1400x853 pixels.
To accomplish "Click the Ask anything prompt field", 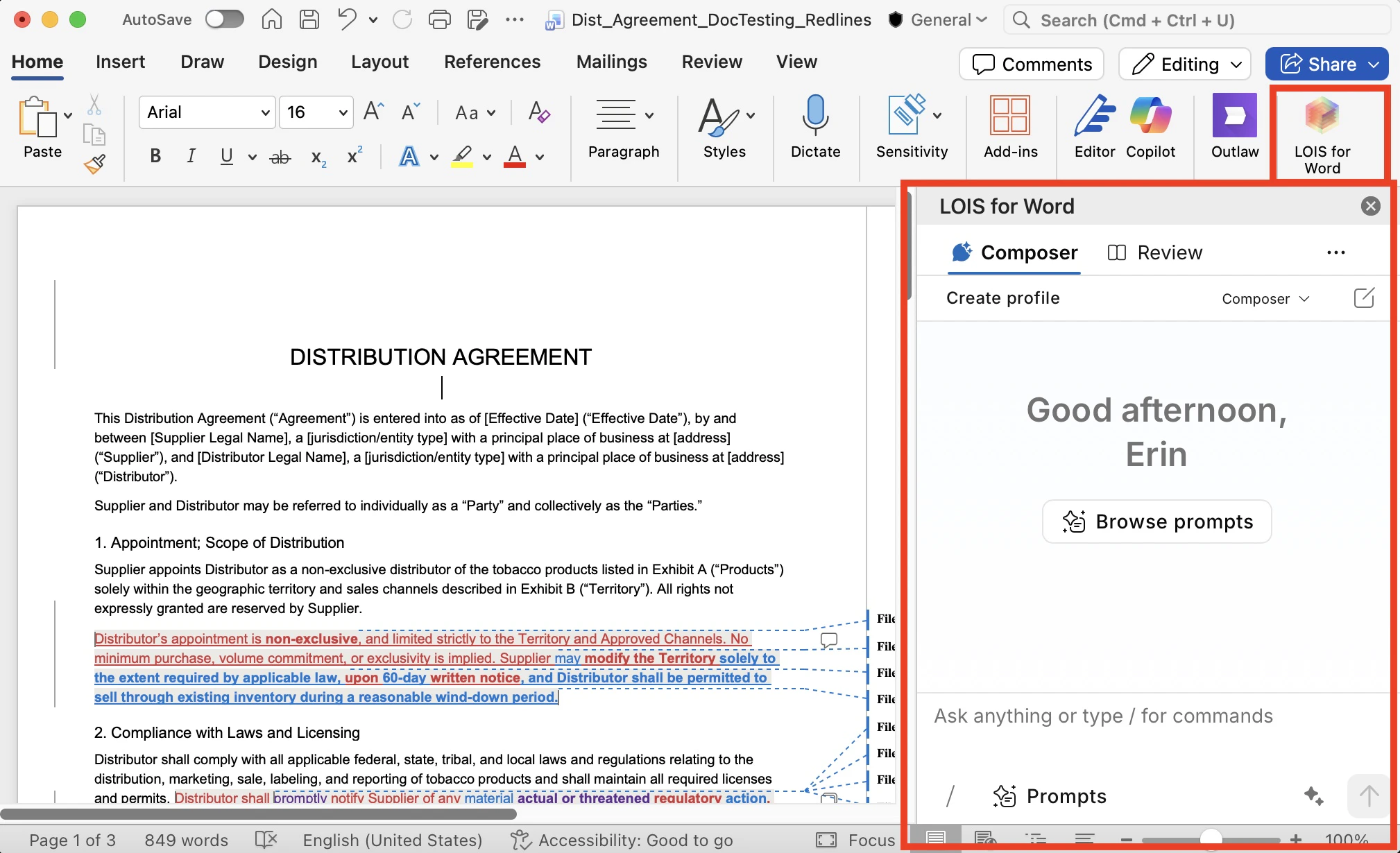I will pyautogui.click(x=1154, y=716).
